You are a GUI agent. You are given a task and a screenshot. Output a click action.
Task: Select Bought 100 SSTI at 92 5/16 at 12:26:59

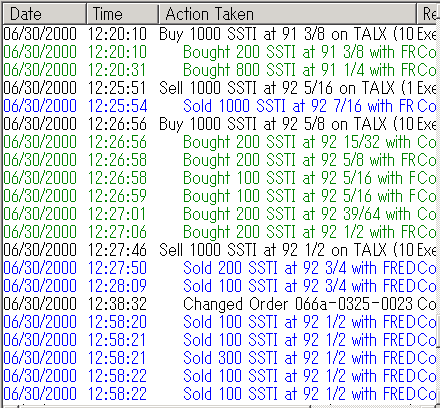[219, 196]
